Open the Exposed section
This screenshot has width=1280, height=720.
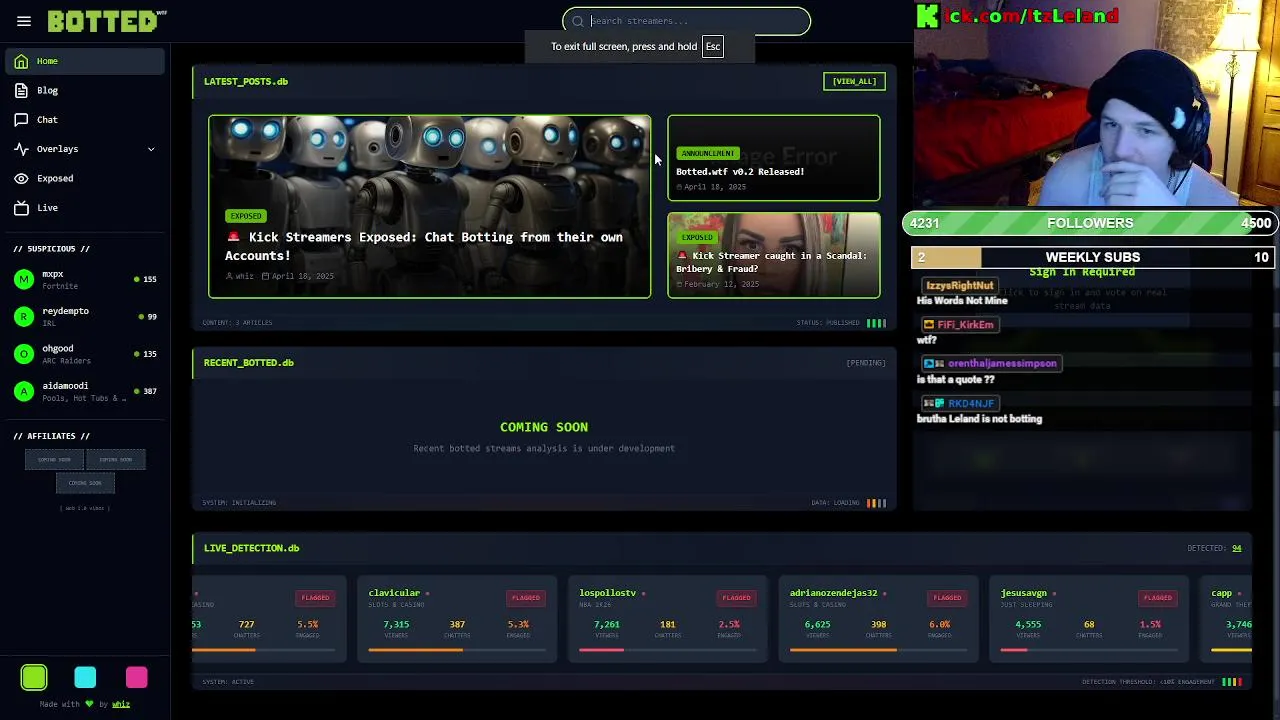click(85, 178)
